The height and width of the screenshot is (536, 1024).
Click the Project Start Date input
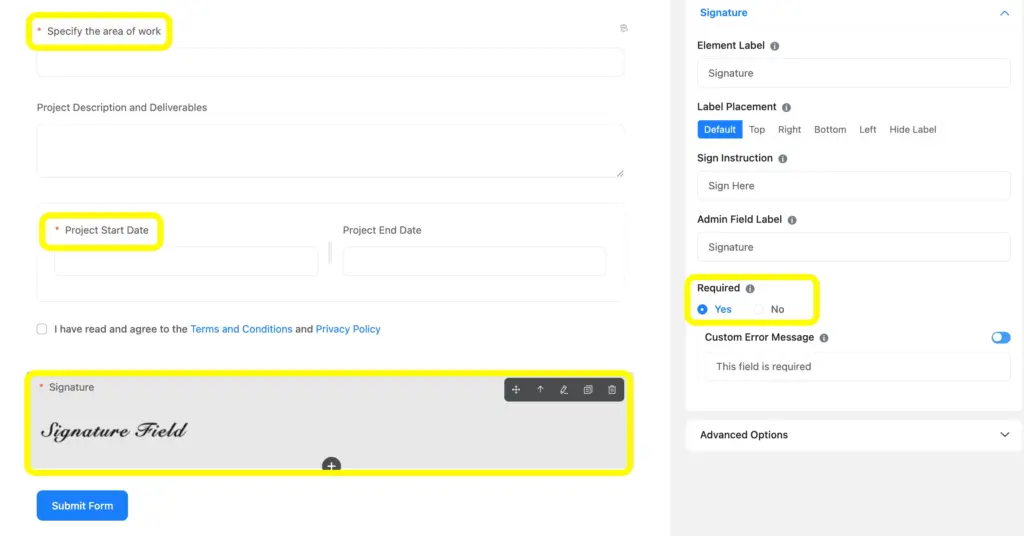[186, 261]
